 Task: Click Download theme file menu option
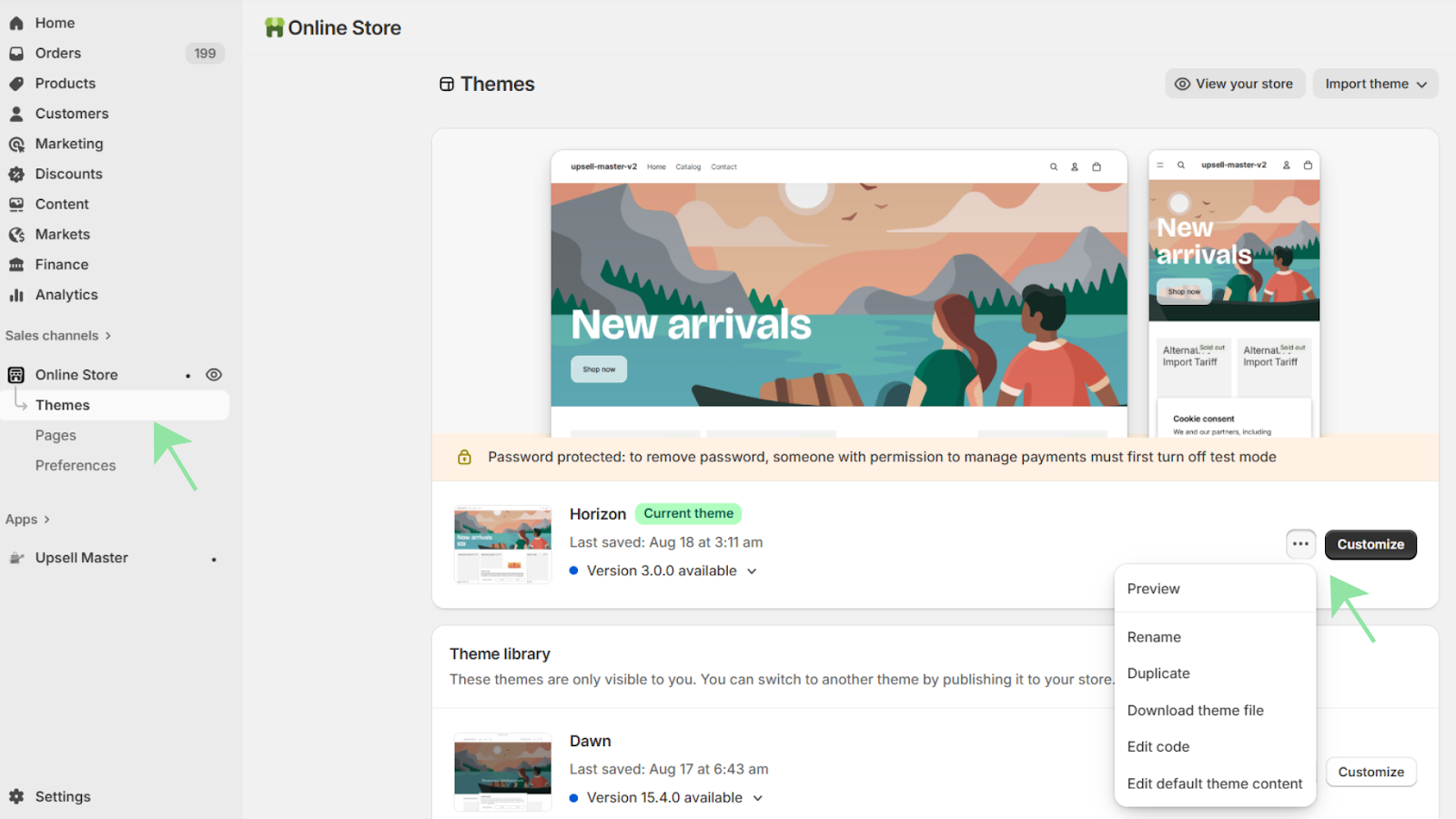[1195, 710]
